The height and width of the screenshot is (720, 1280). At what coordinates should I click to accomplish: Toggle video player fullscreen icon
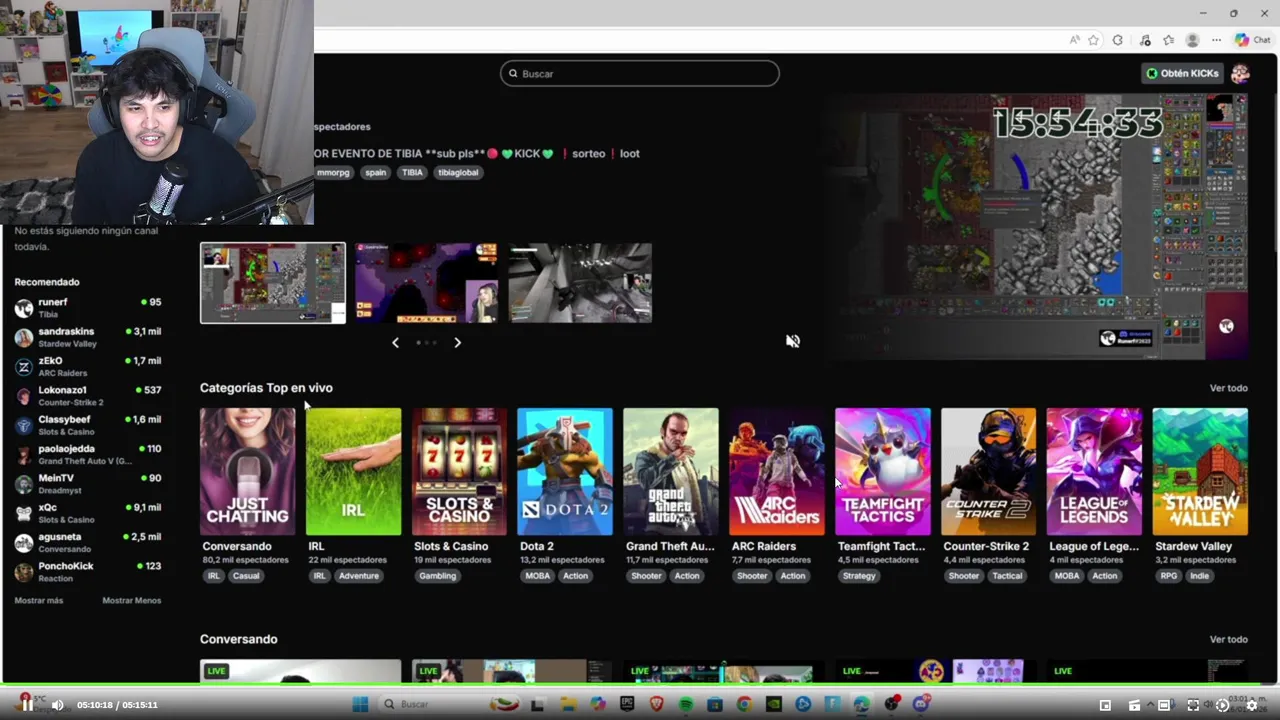1193,705
